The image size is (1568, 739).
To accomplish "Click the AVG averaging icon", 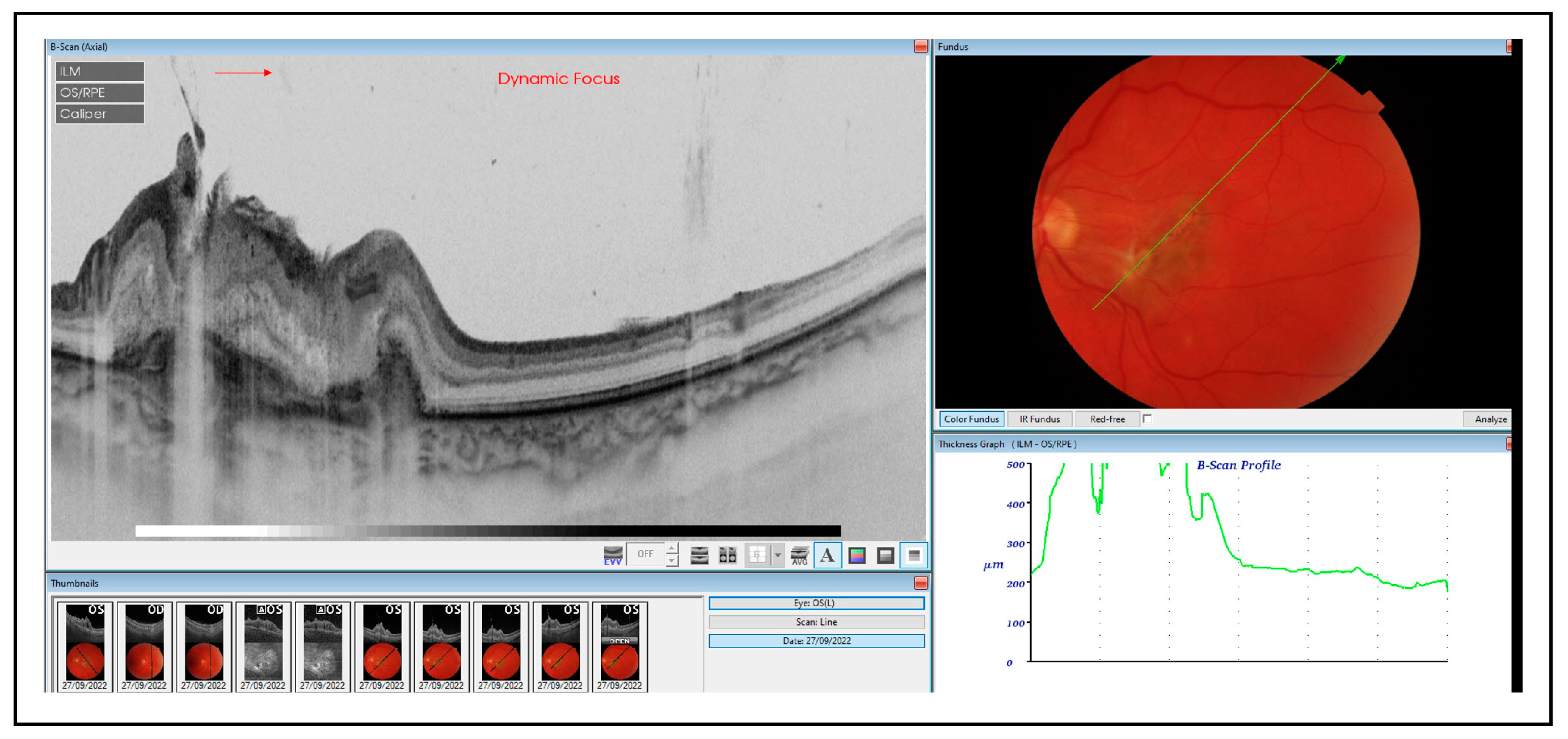I will tap(799, 555).
